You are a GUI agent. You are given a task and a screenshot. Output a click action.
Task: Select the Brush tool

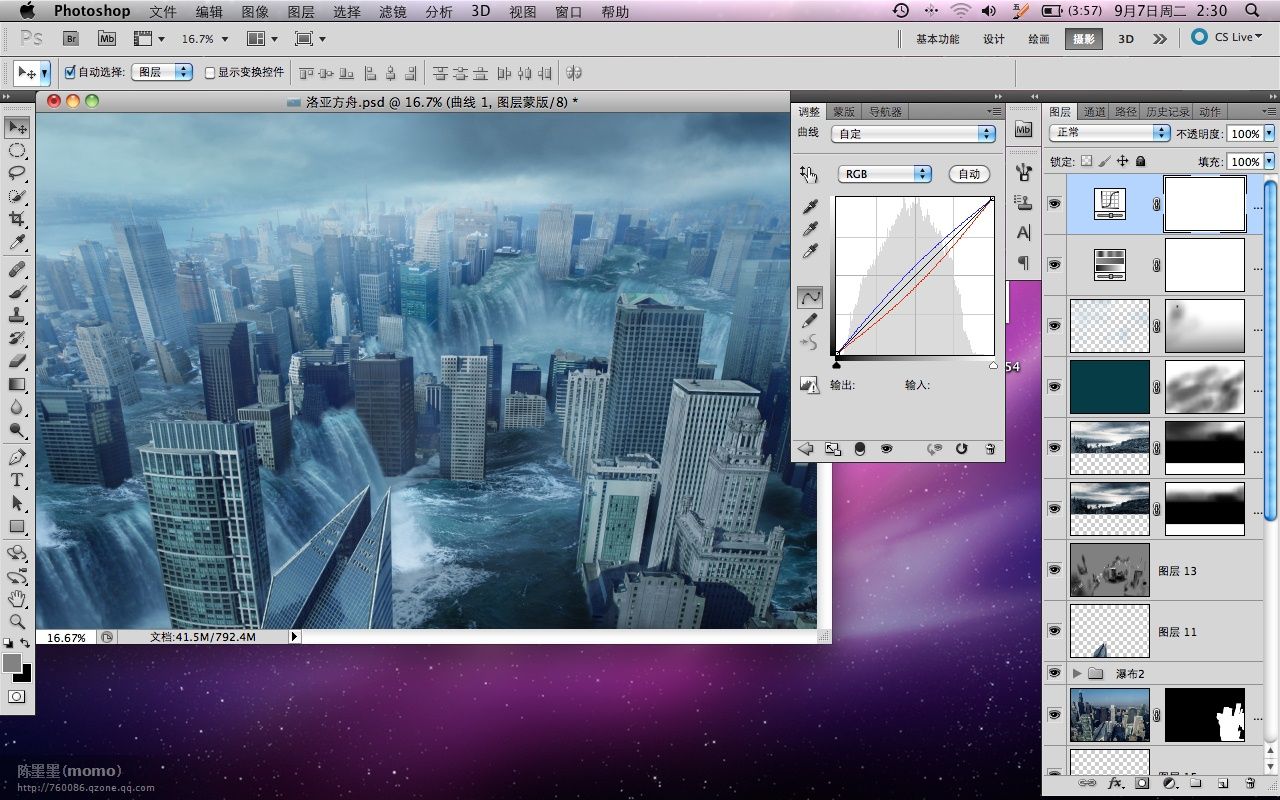point(17,292)
